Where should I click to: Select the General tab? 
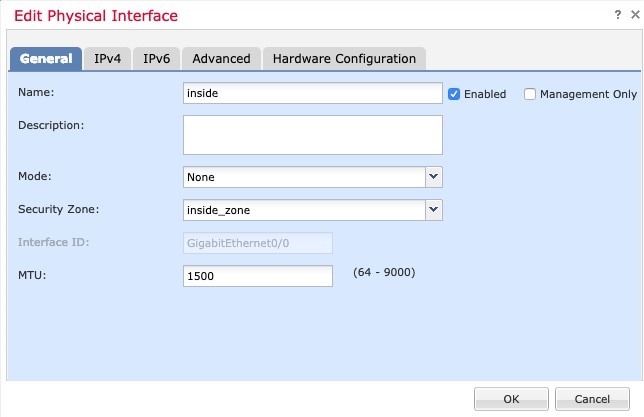(x=45, y=58)
